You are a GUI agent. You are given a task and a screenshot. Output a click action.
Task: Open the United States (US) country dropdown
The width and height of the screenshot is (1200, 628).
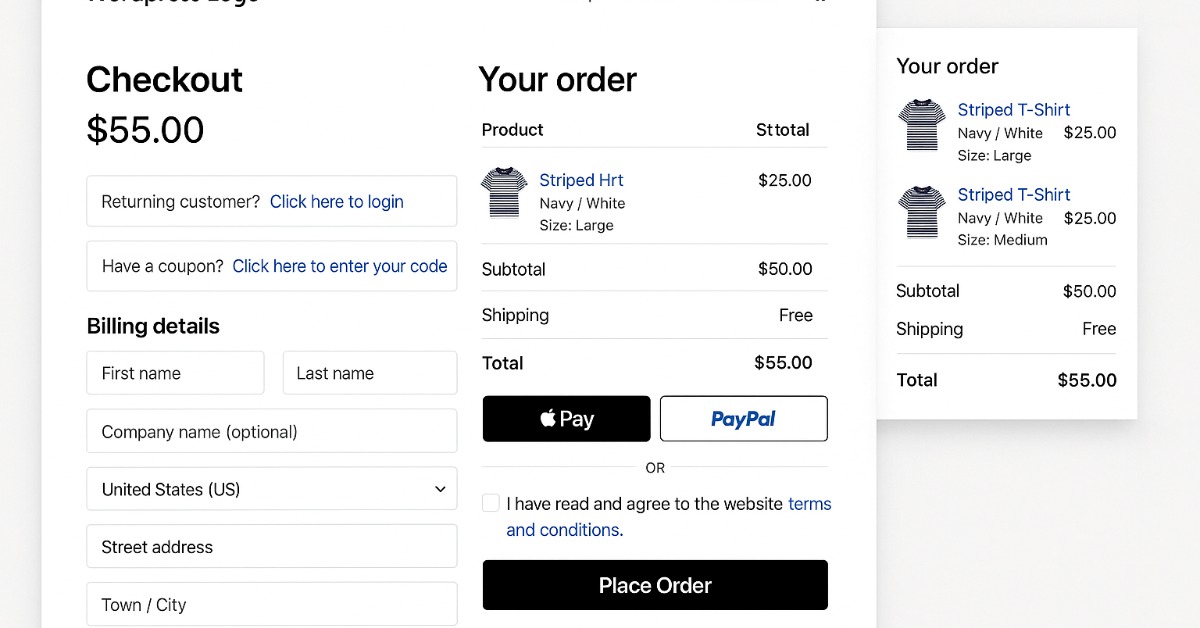(271, 489)
